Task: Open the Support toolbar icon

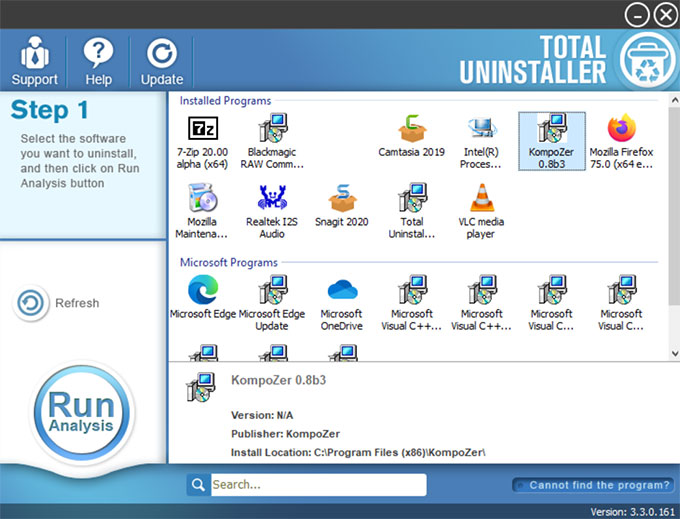Action: [x=34, y=61]
